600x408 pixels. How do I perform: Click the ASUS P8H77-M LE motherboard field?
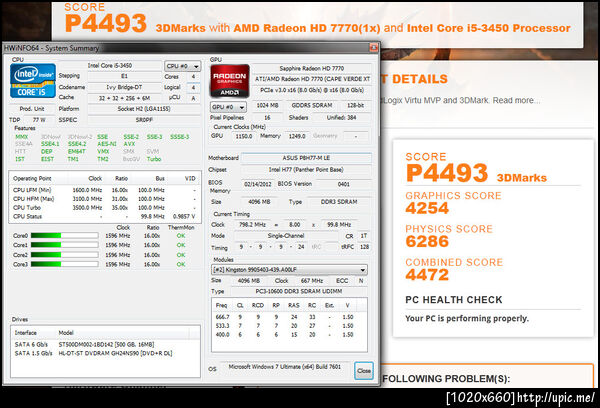point(306,158)
